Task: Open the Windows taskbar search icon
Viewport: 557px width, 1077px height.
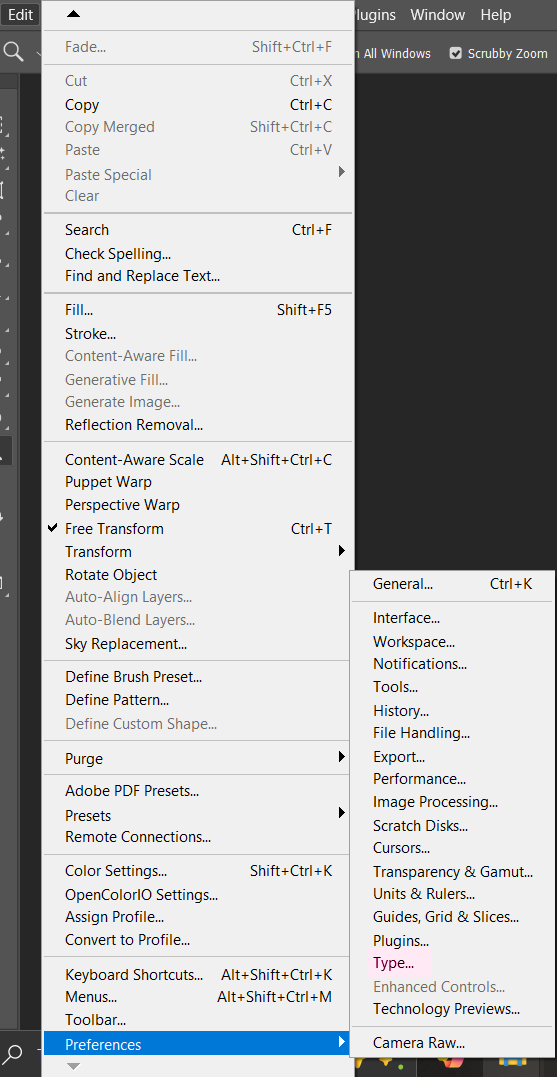Action: 13,1052
